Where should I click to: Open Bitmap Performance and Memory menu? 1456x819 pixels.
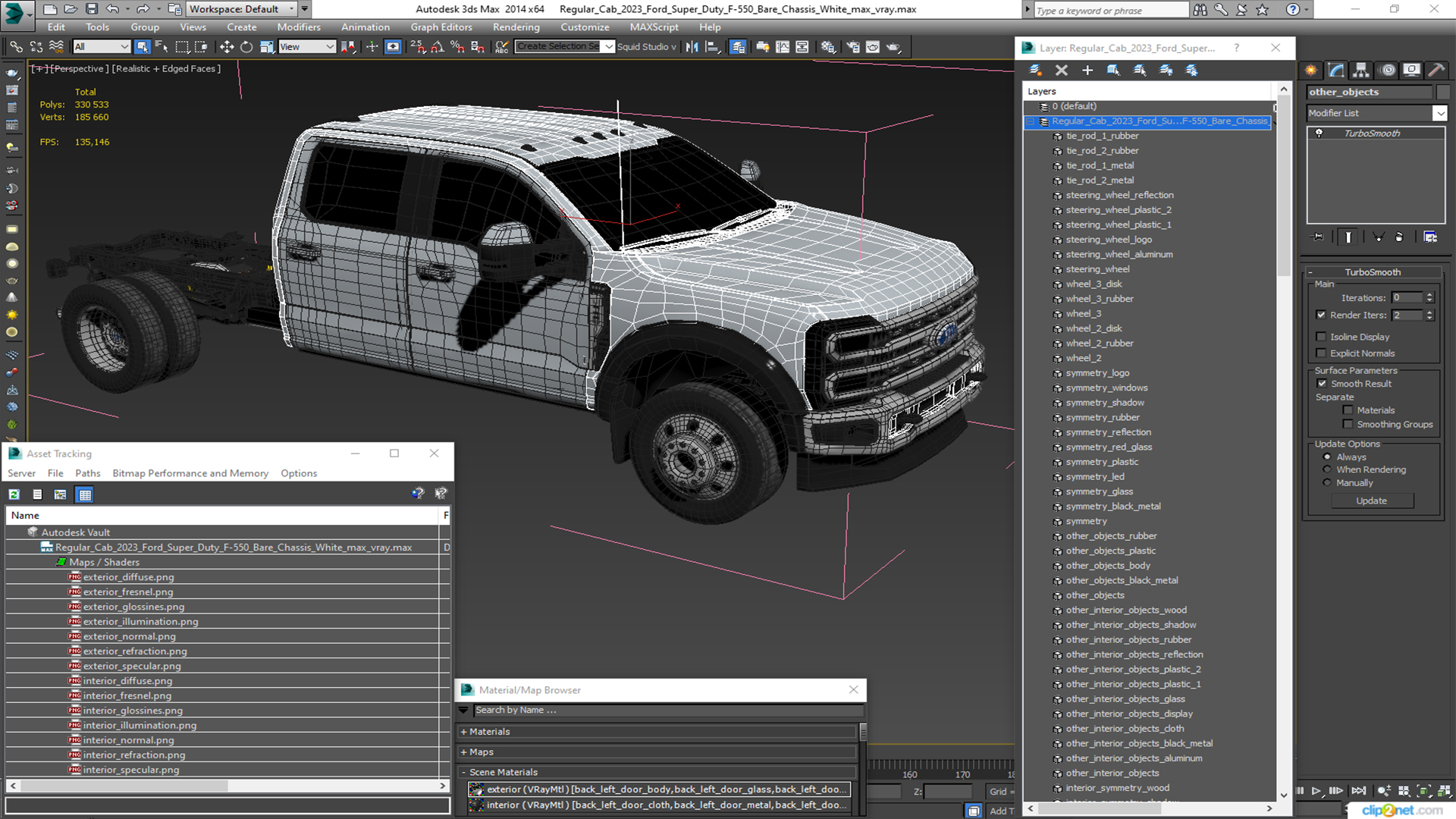point(190,473)
